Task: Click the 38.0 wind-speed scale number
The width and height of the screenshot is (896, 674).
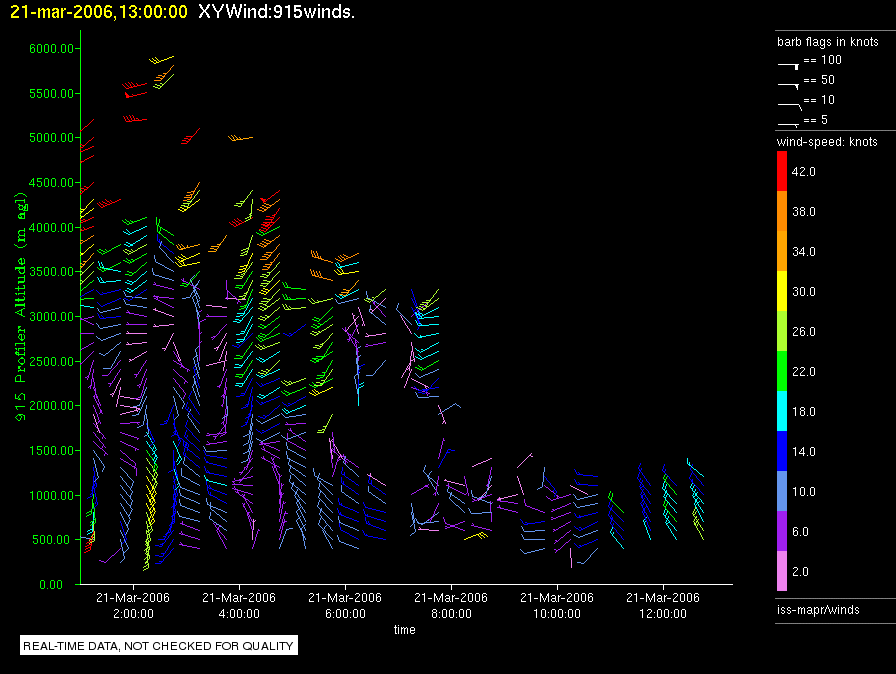Action: coord(803,212)
